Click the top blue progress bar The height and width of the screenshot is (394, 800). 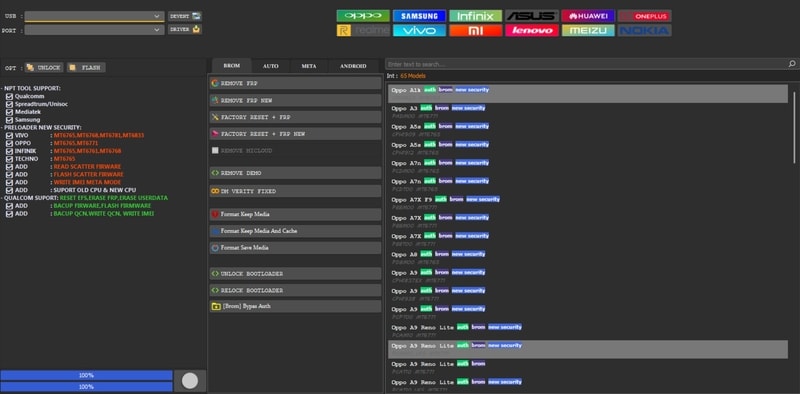pyautogui.click(x=86, y=375)
